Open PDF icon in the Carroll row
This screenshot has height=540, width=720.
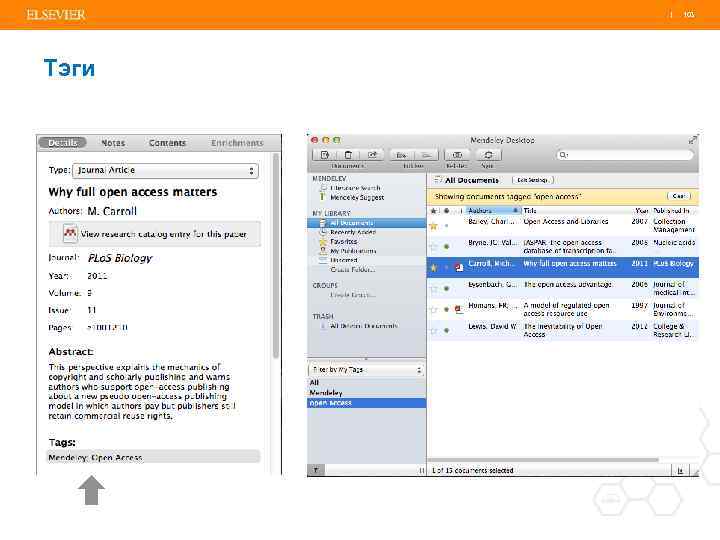pos(459,267)
